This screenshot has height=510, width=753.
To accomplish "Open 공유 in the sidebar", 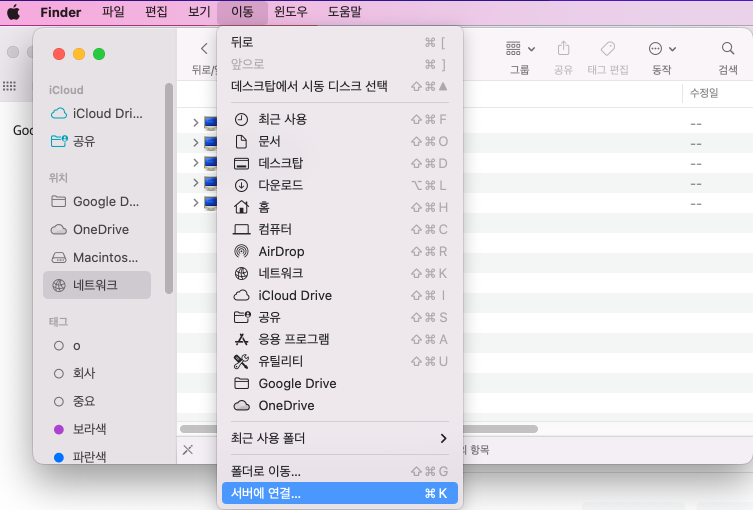I will click(x=97, y=141).
